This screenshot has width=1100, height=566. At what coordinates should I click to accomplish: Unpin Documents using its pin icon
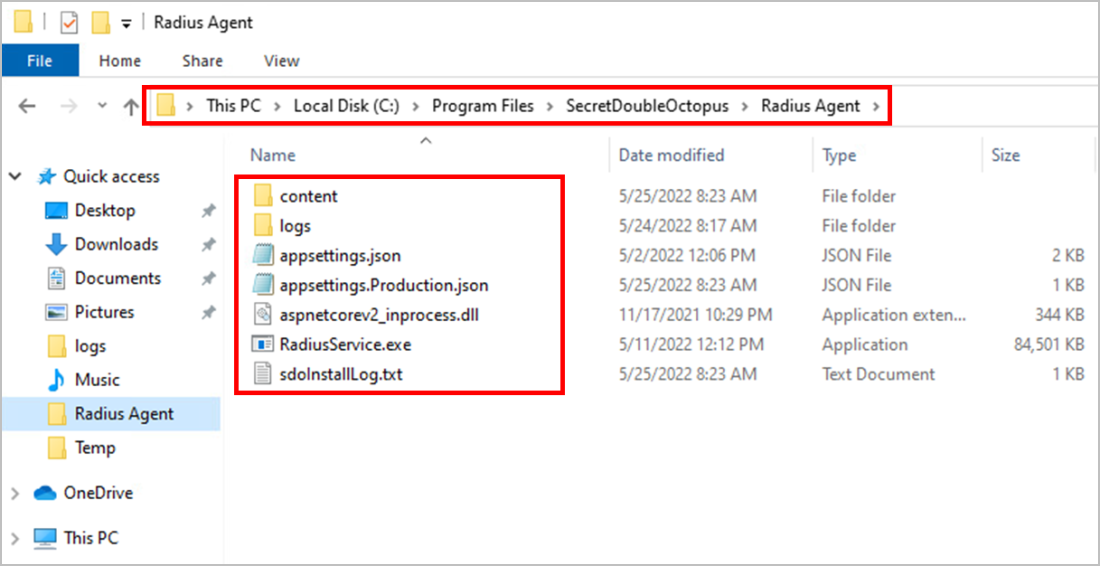click(x=208, y=278)
